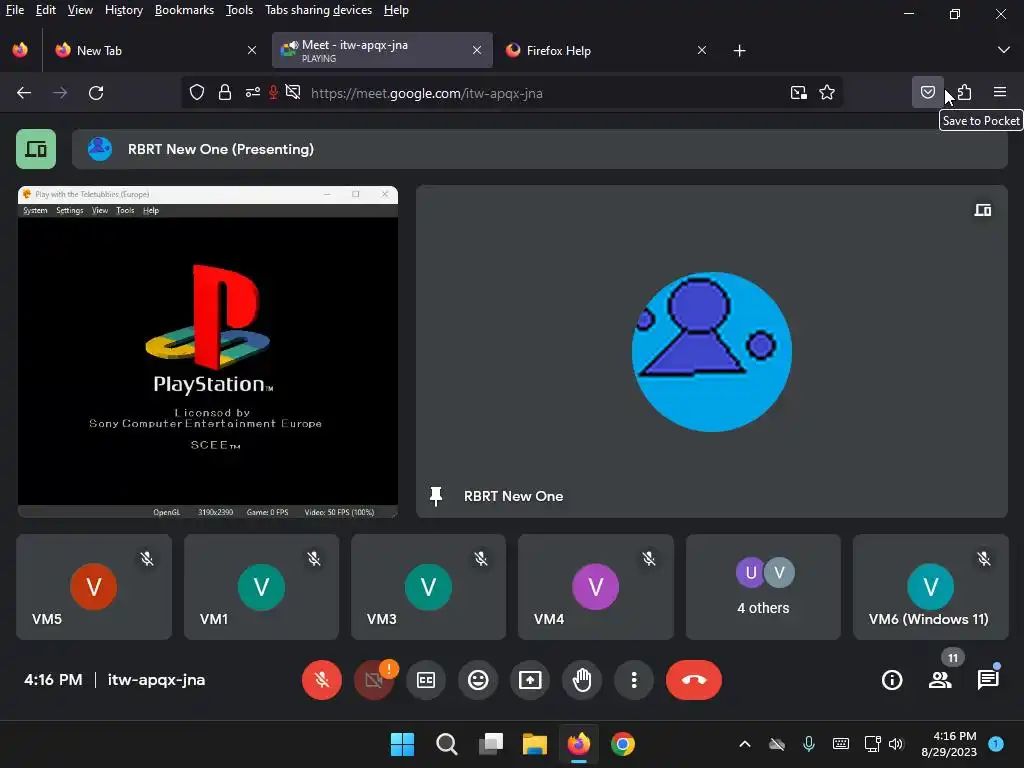Select the VM1 participant tile
Image resolution: width=1024 pixels, height=768 pixels.
point(261,586)
